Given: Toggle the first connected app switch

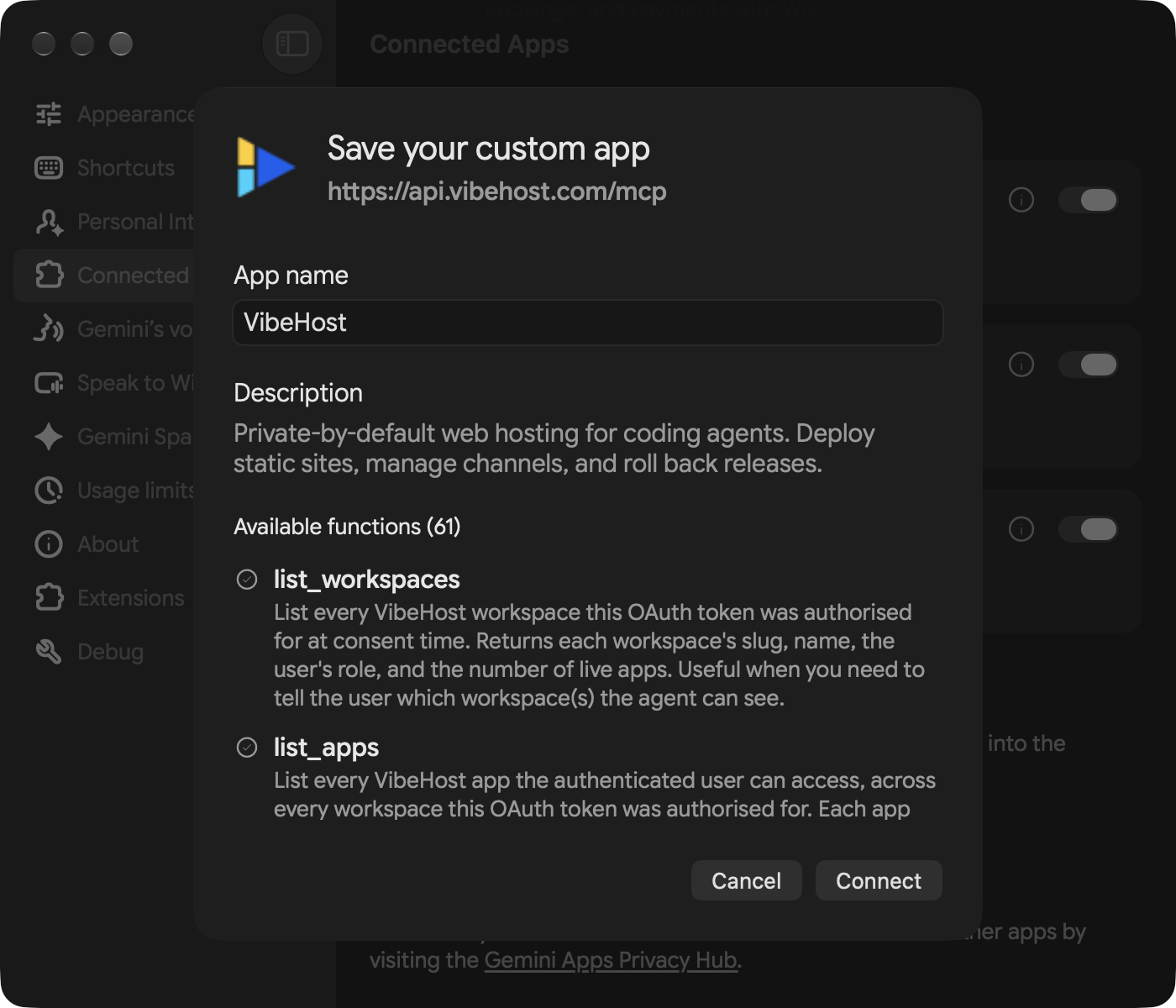Looking at the screenshot, I should (x=1088, y=200).
